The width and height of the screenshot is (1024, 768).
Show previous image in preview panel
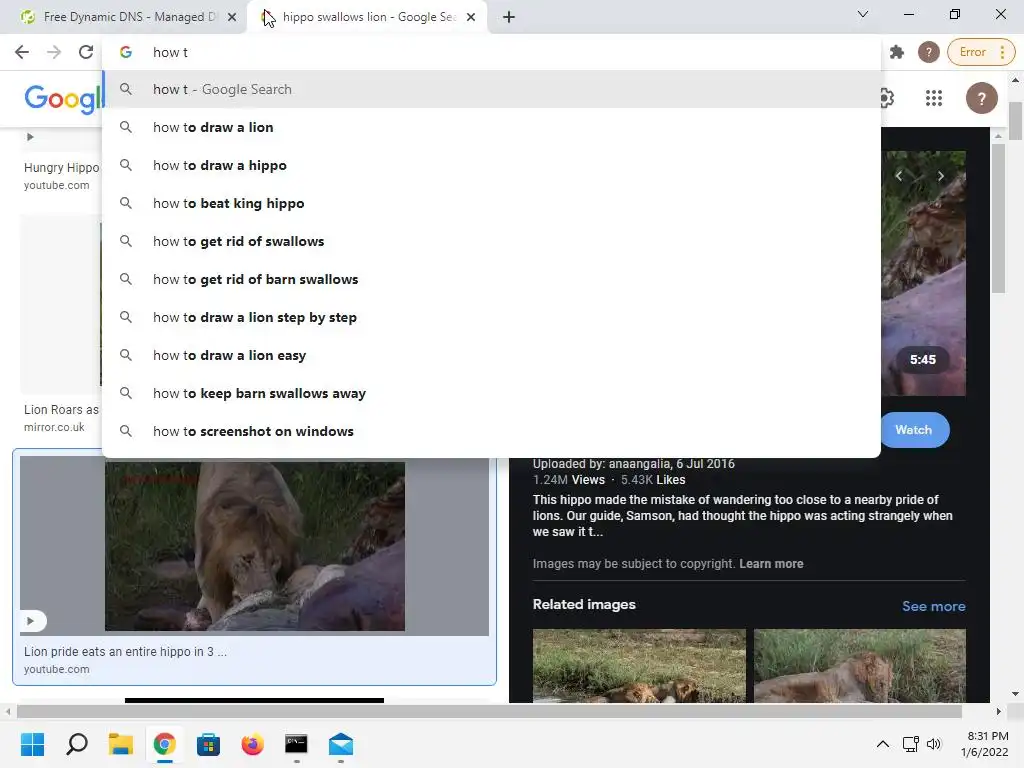tap(899, 176)
